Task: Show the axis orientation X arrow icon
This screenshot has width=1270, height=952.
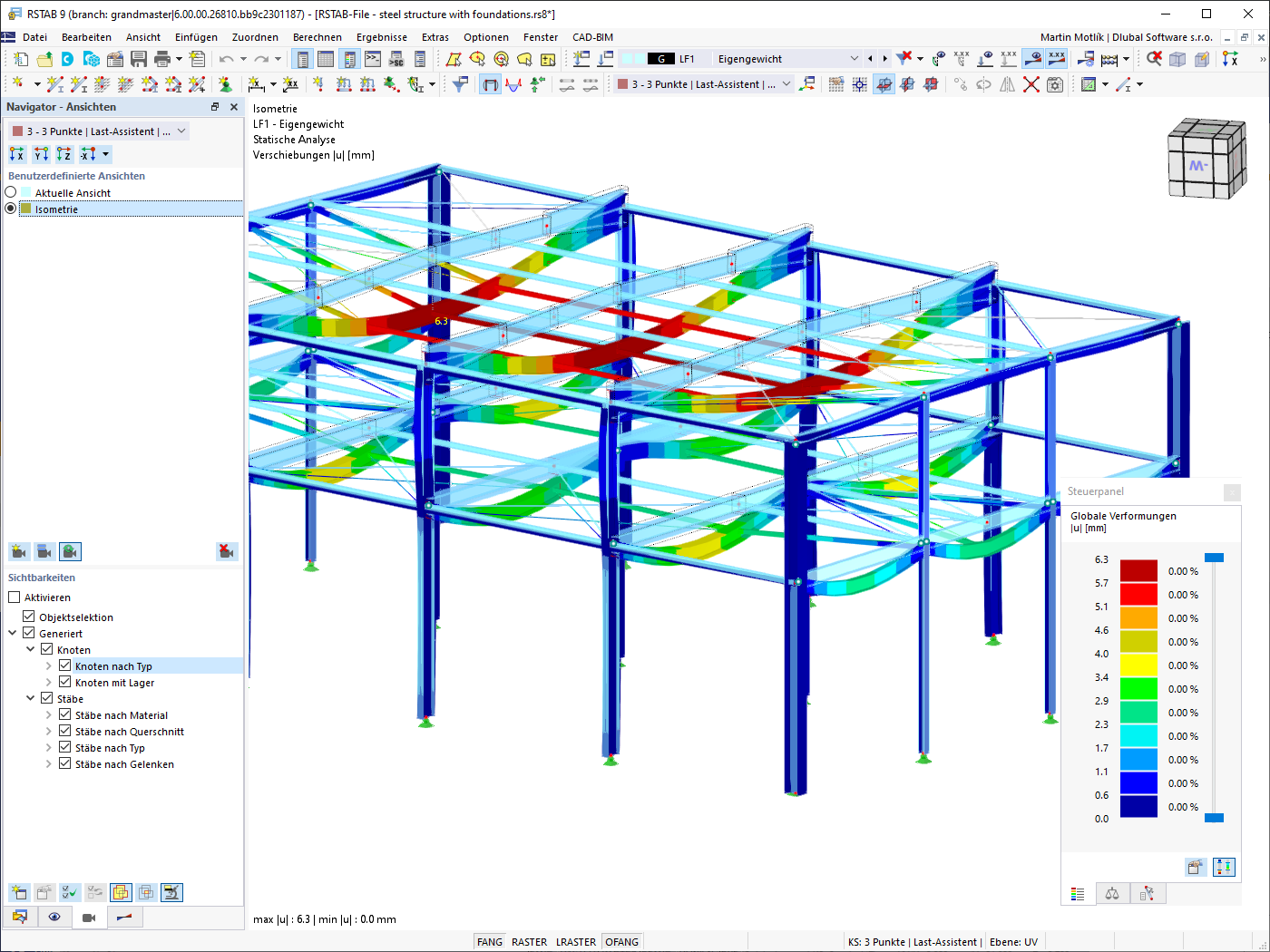Action: [x=1230, y=59]
